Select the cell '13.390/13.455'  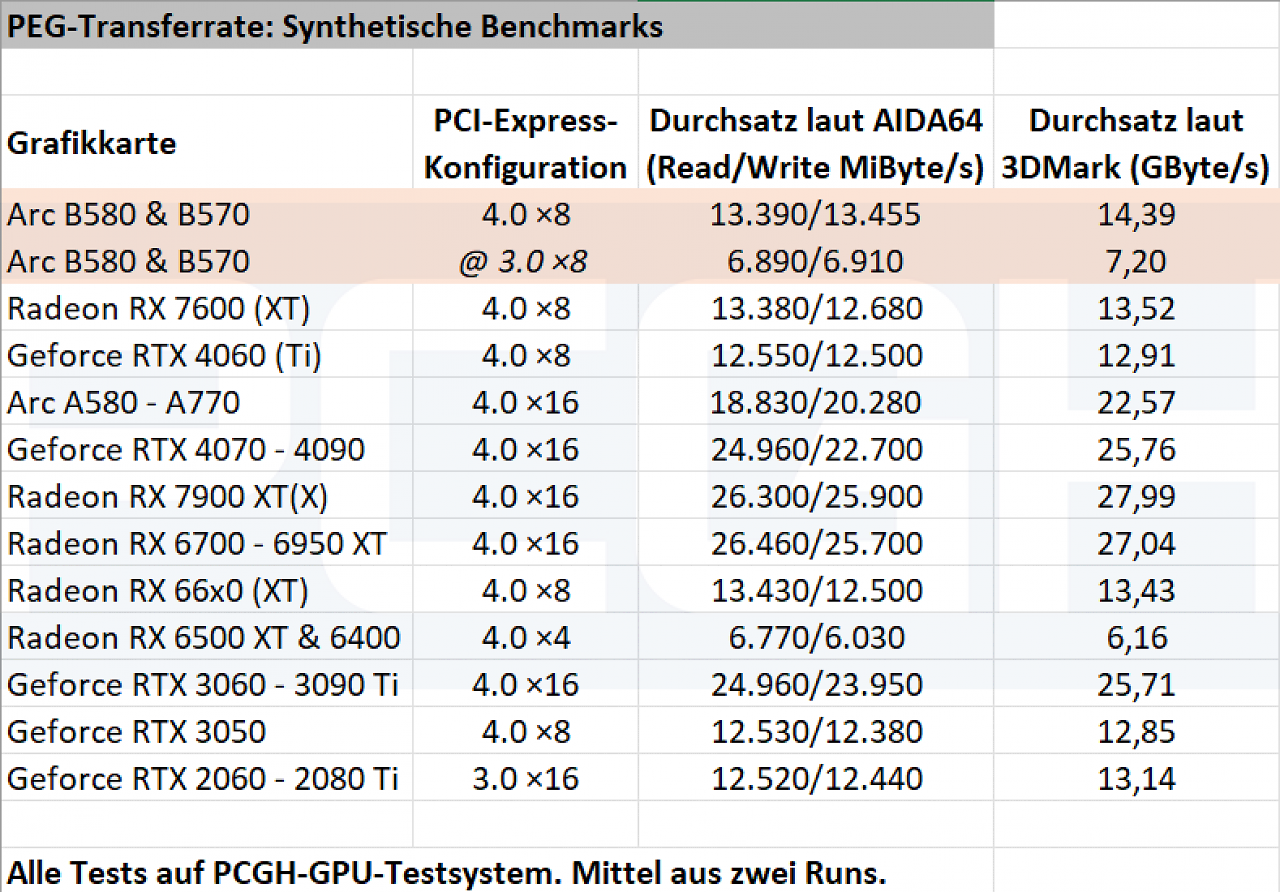[816, 213]
